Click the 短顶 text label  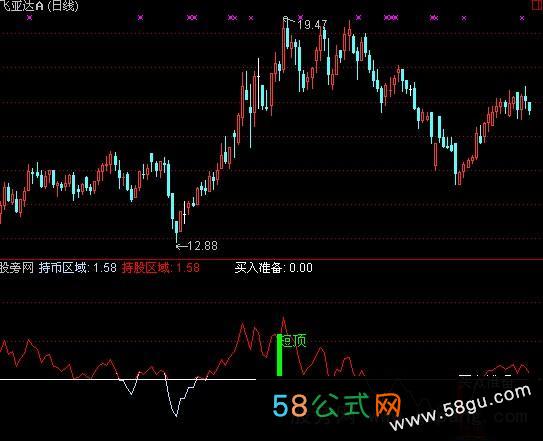coord(294,341)
